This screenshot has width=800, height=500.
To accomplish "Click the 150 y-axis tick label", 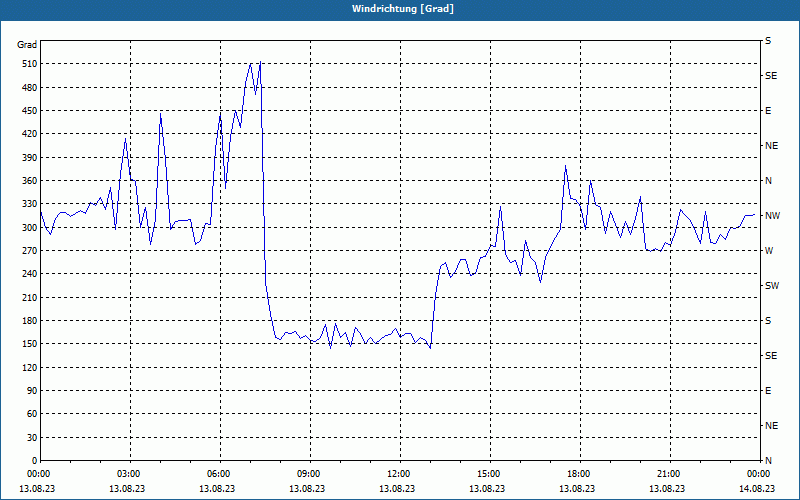I will pyautogui.click(x=29, y=344).
